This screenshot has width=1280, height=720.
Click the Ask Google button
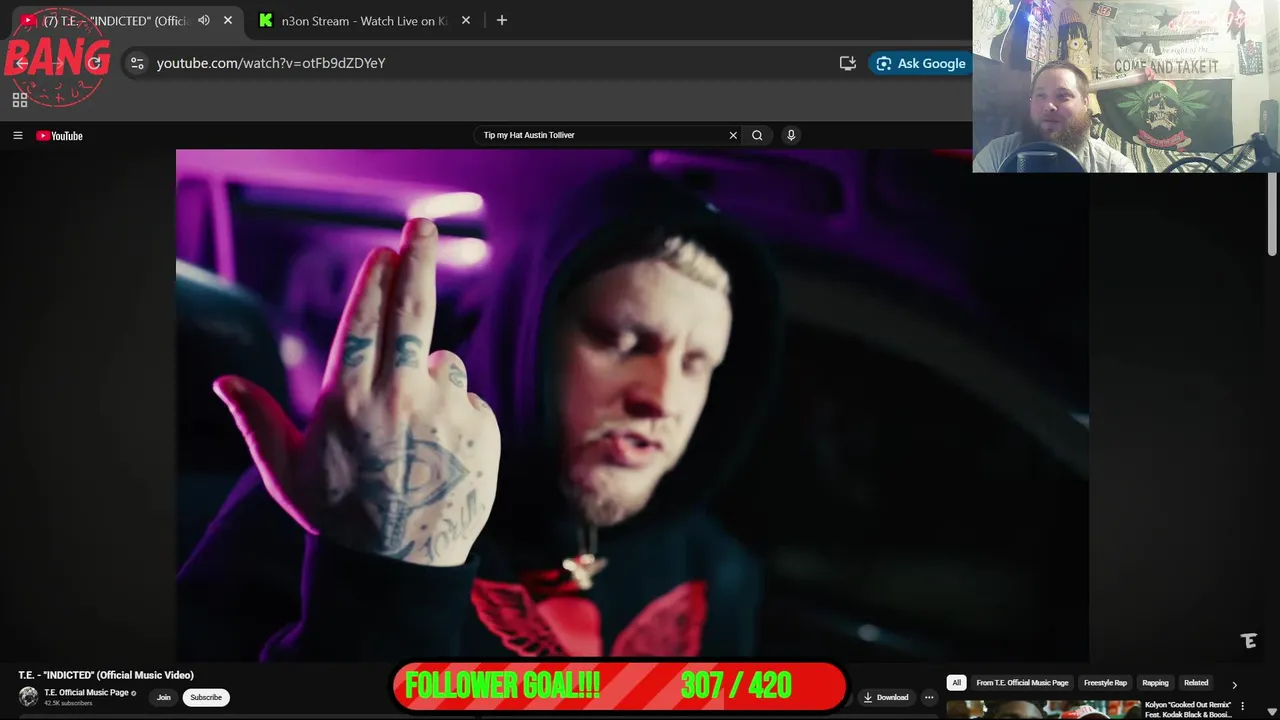[x=921, y=63]
